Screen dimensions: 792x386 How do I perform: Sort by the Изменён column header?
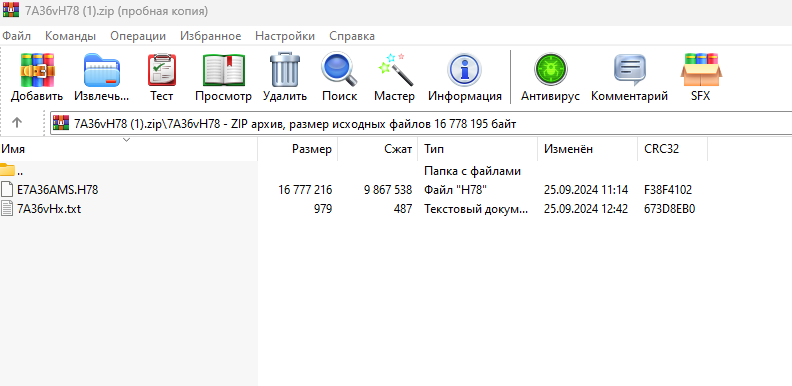coord(588,149)
